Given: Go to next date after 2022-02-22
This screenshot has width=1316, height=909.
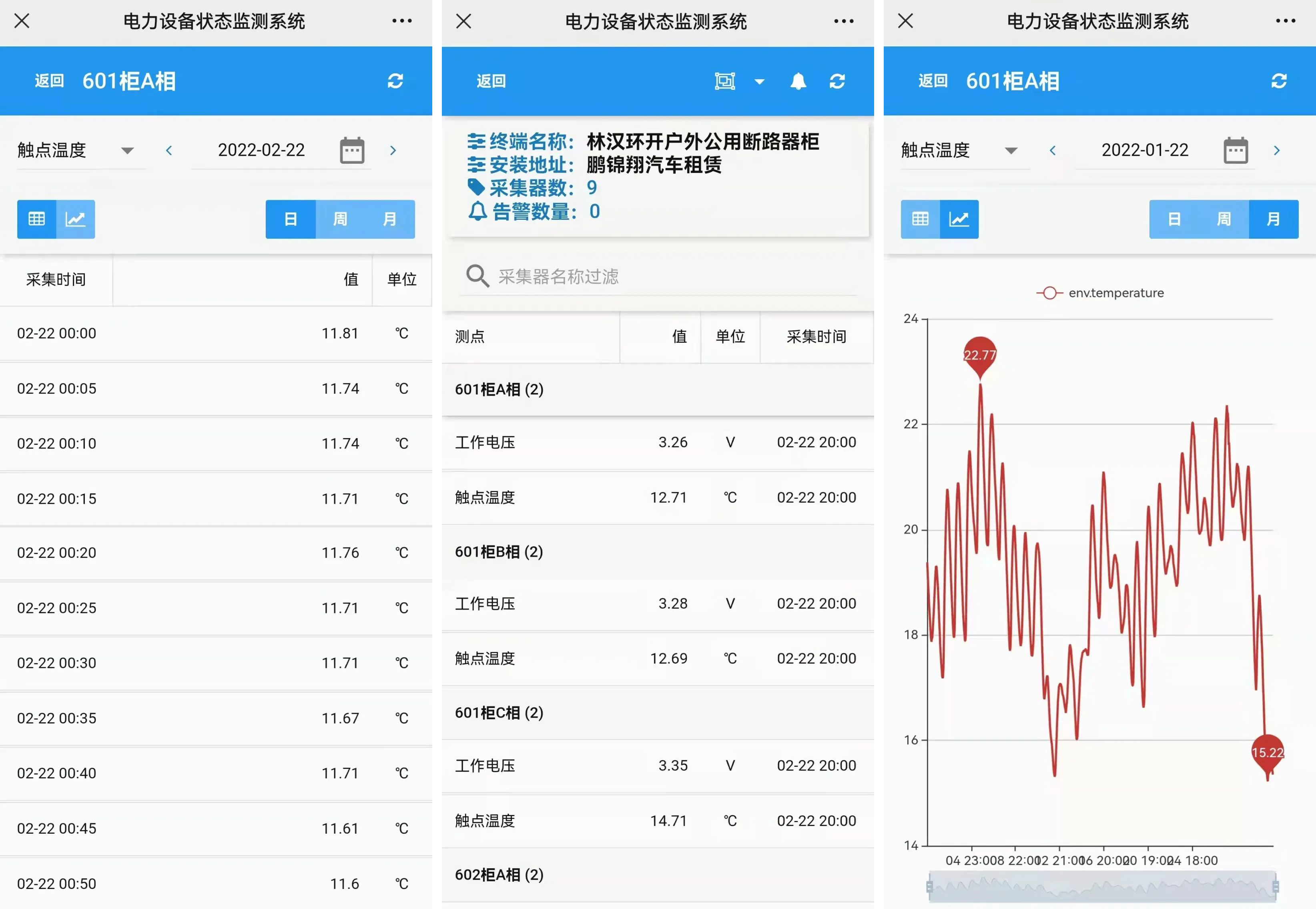Looking at the screenshot, I should tap(393, 150).
